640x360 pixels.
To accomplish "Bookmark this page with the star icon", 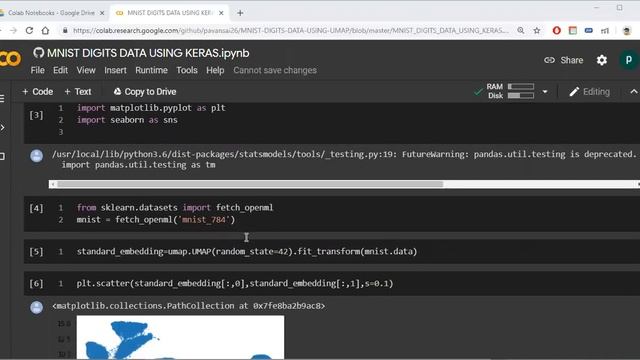I will (x=537, y=31).
